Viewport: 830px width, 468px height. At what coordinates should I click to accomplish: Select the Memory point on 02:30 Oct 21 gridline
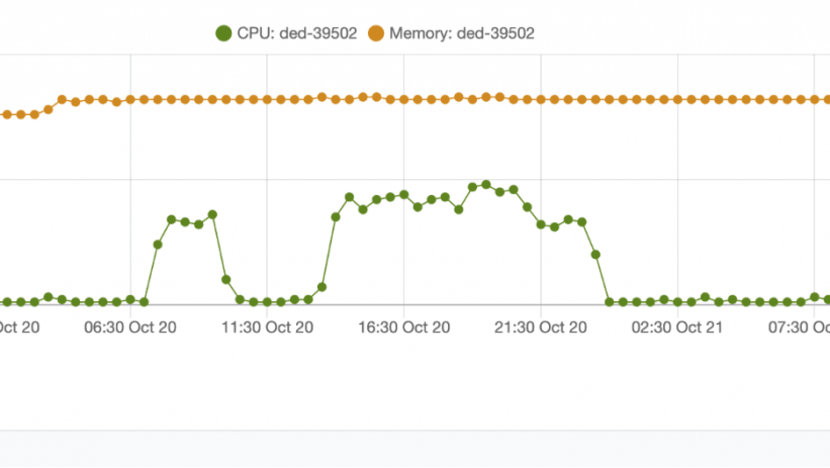click(678, 100)
